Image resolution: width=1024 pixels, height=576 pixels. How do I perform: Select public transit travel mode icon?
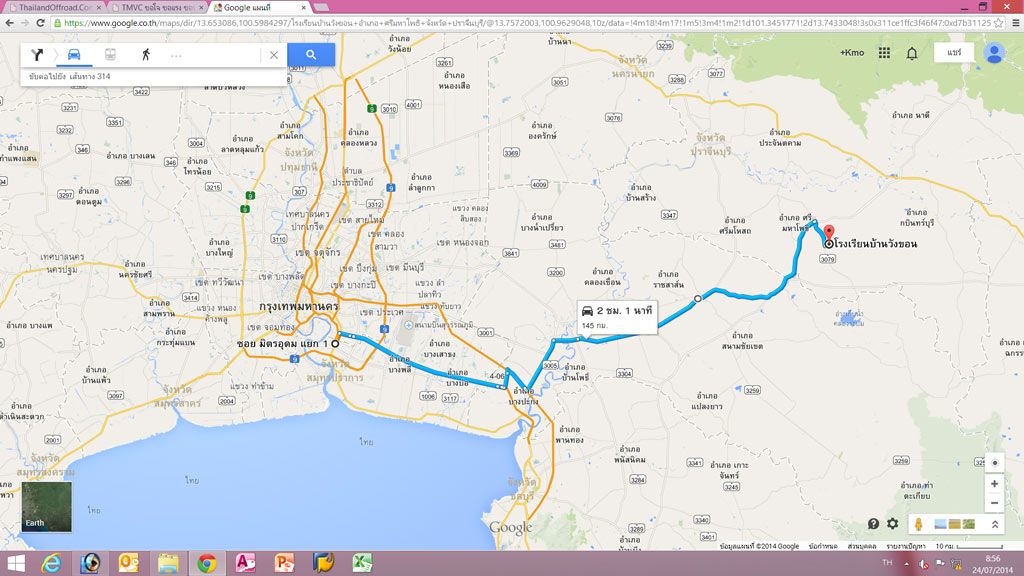[x=110, y=55]
